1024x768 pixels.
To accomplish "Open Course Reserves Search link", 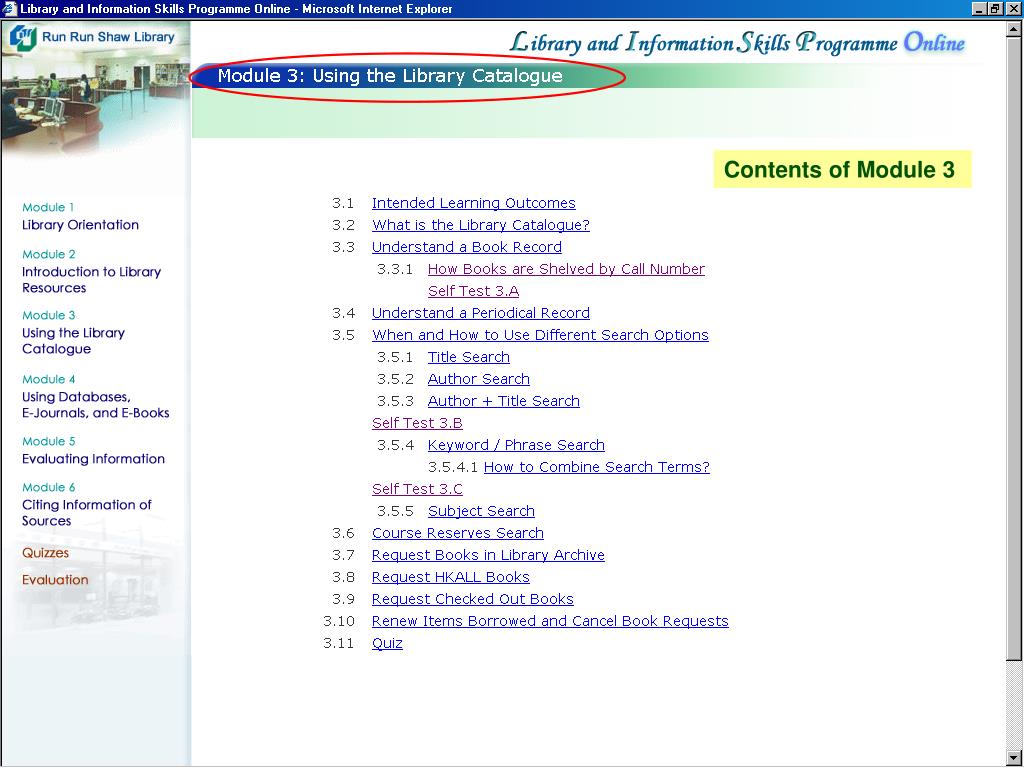I will [458, 533].
